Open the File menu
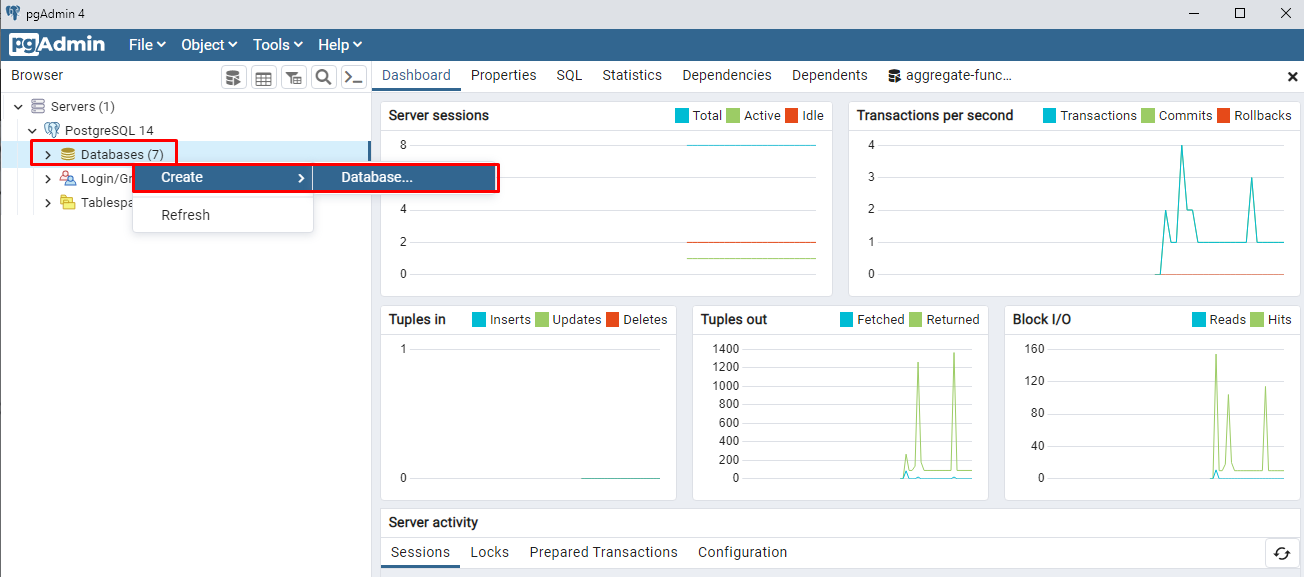 (x=147, y=45)
